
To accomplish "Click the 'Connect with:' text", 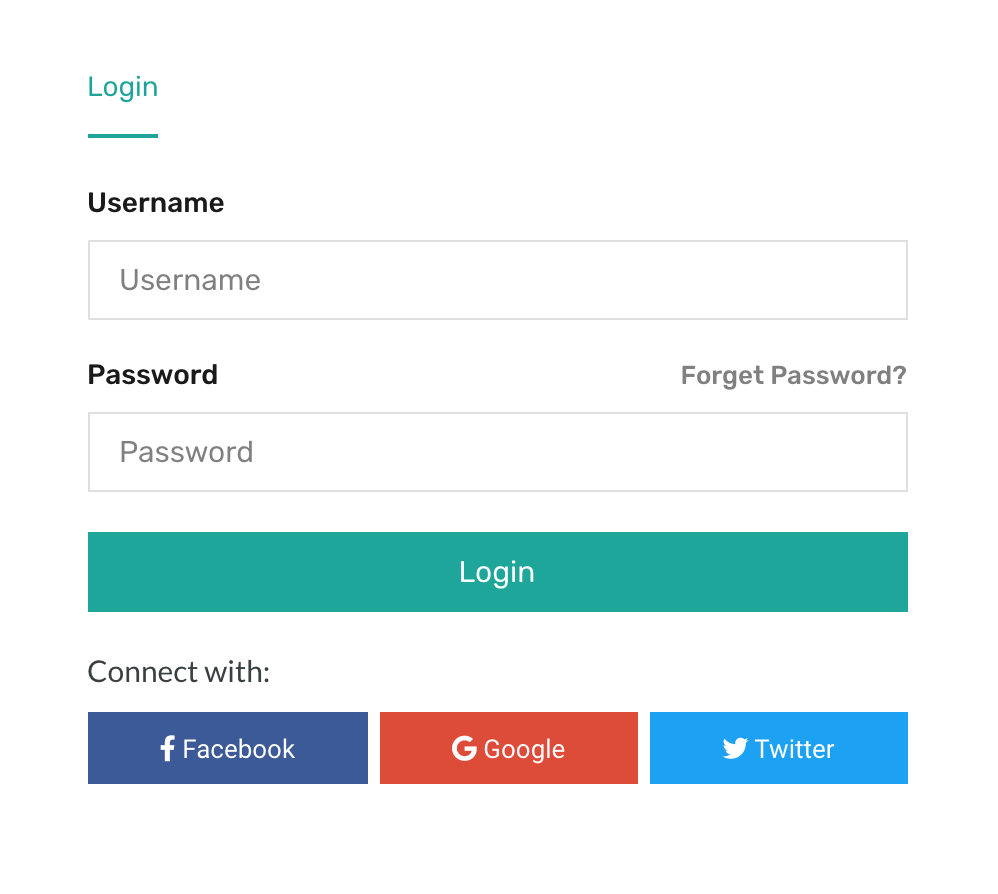I will click(x=179, y=672).
